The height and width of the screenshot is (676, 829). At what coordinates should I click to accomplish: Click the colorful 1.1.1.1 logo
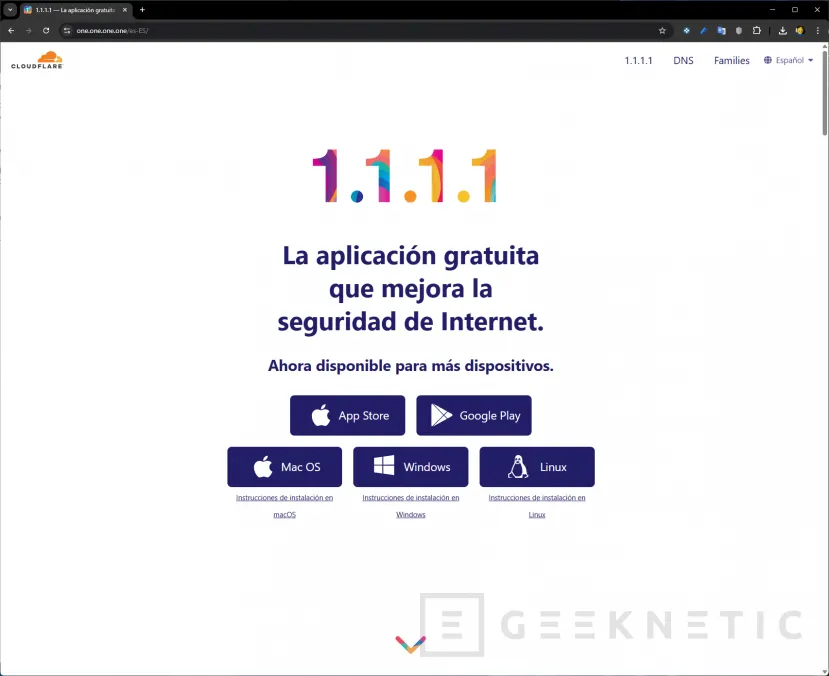click(x=405, y=175)
